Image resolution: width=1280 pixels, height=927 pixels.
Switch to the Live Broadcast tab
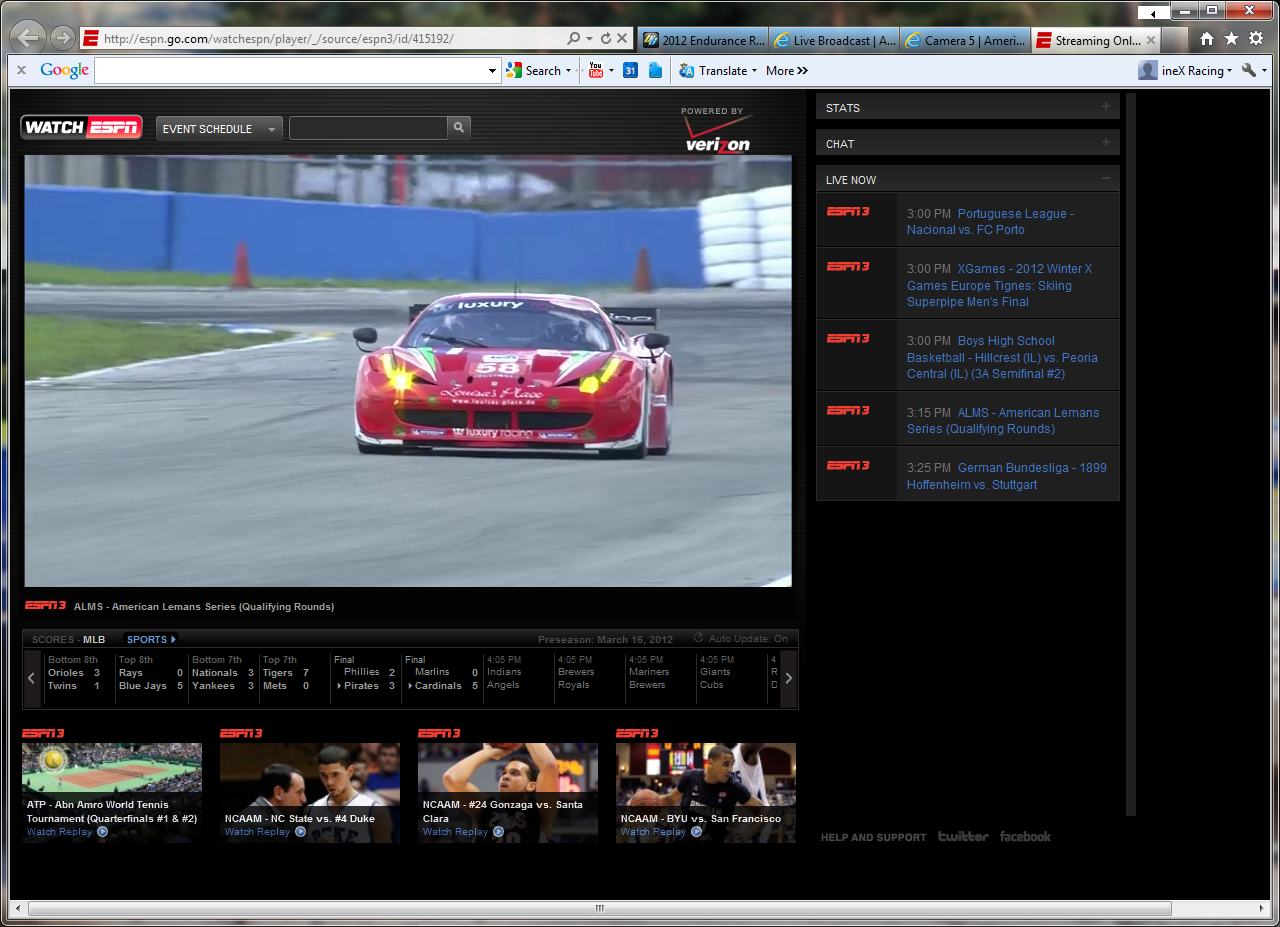coord(835,40)
